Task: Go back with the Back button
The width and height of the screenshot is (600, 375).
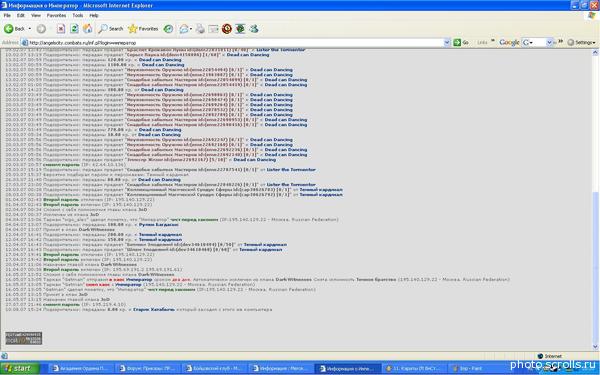Action: click(14, 29)
